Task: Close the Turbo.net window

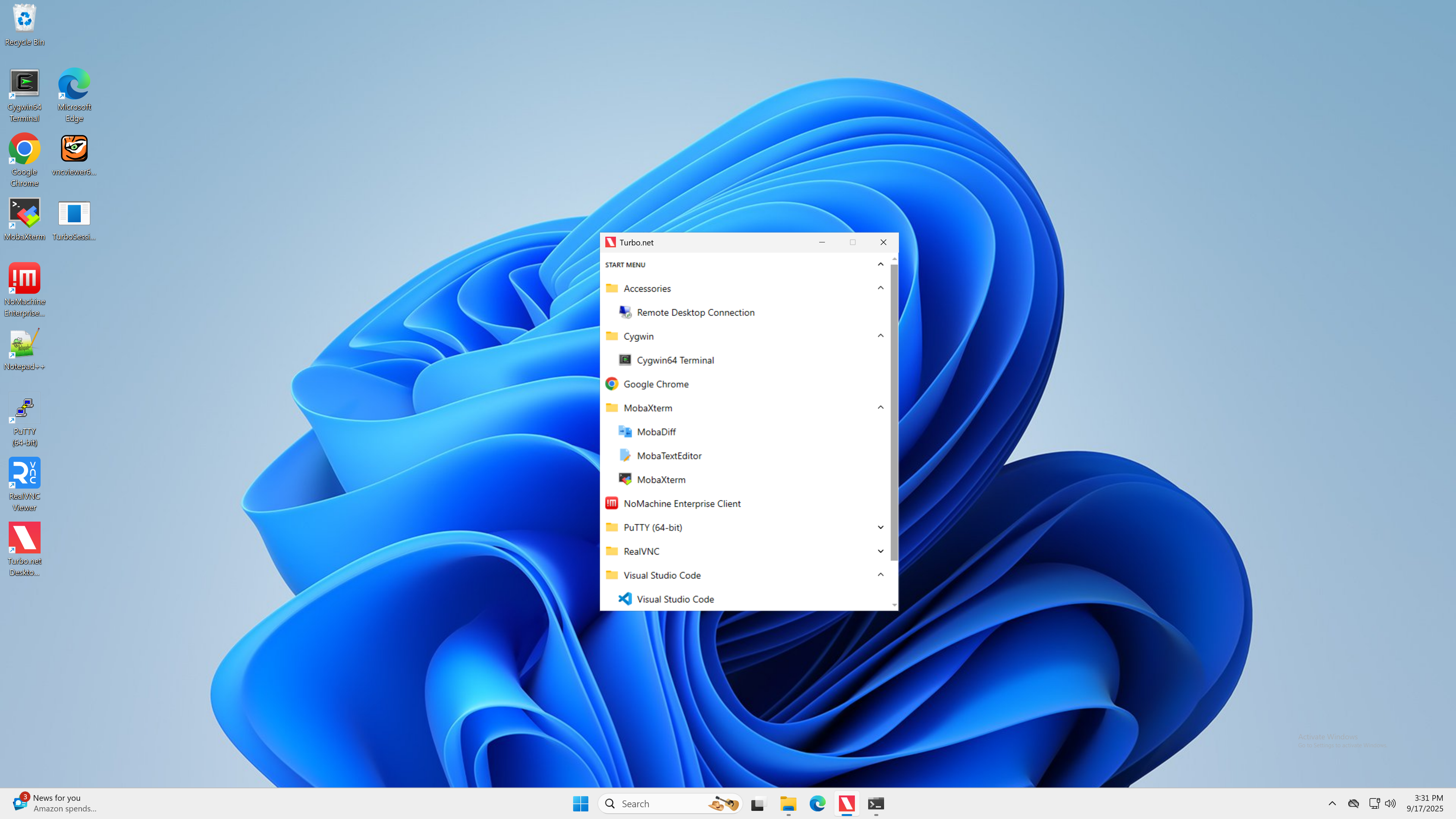Action: (883, 242)
